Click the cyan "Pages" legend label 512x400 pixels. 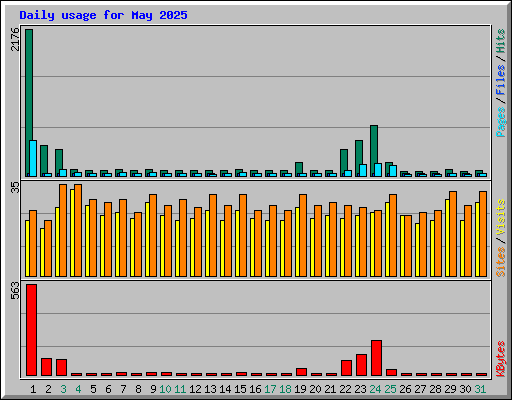500,122
